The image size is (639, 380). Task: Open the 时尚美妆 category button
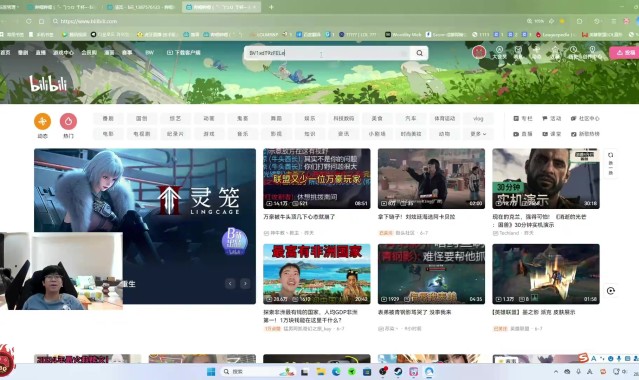411,134
